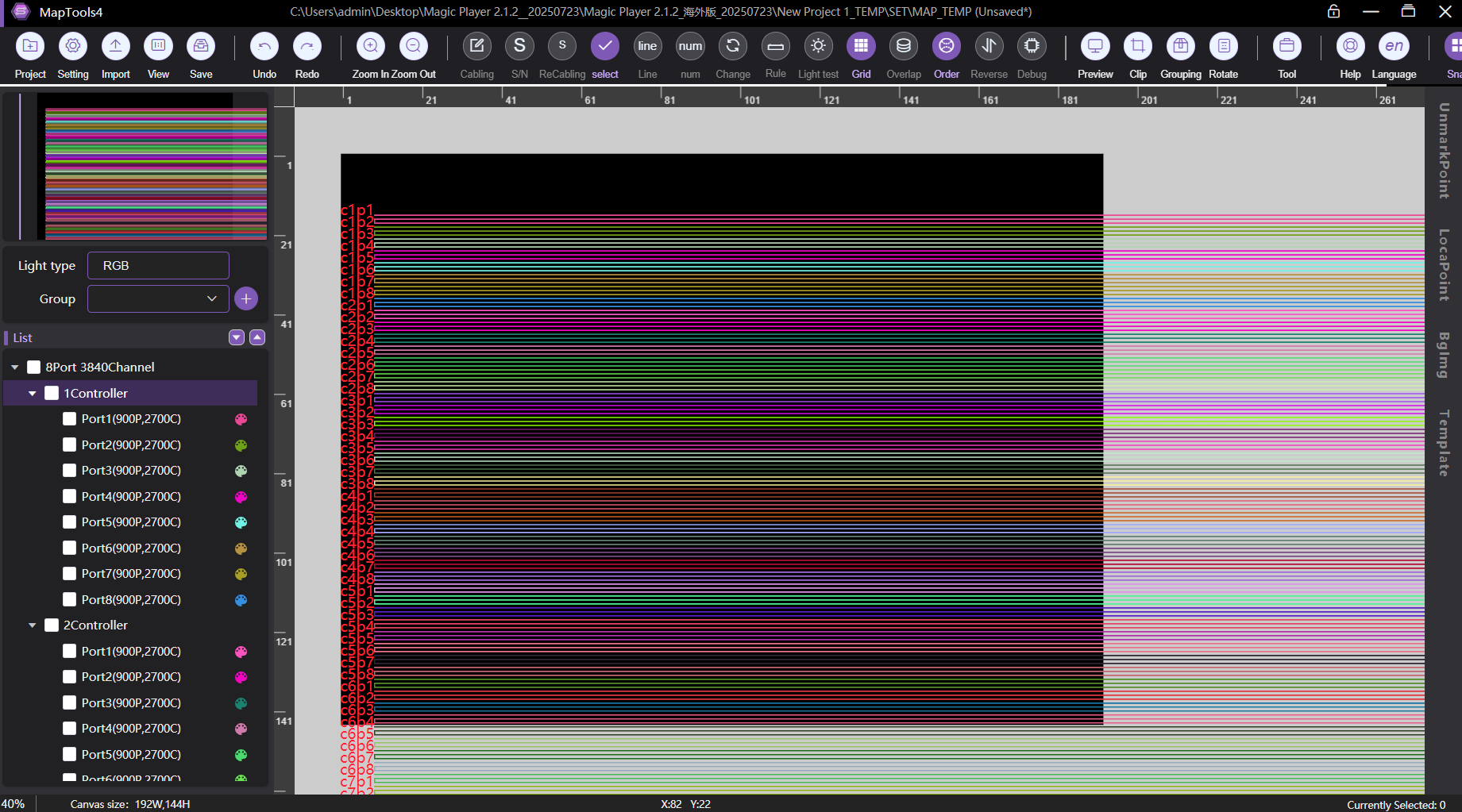Click the Import icon
Image resolution: width=1462 pixels, height=812 pixels.
(x=116, y=47)
